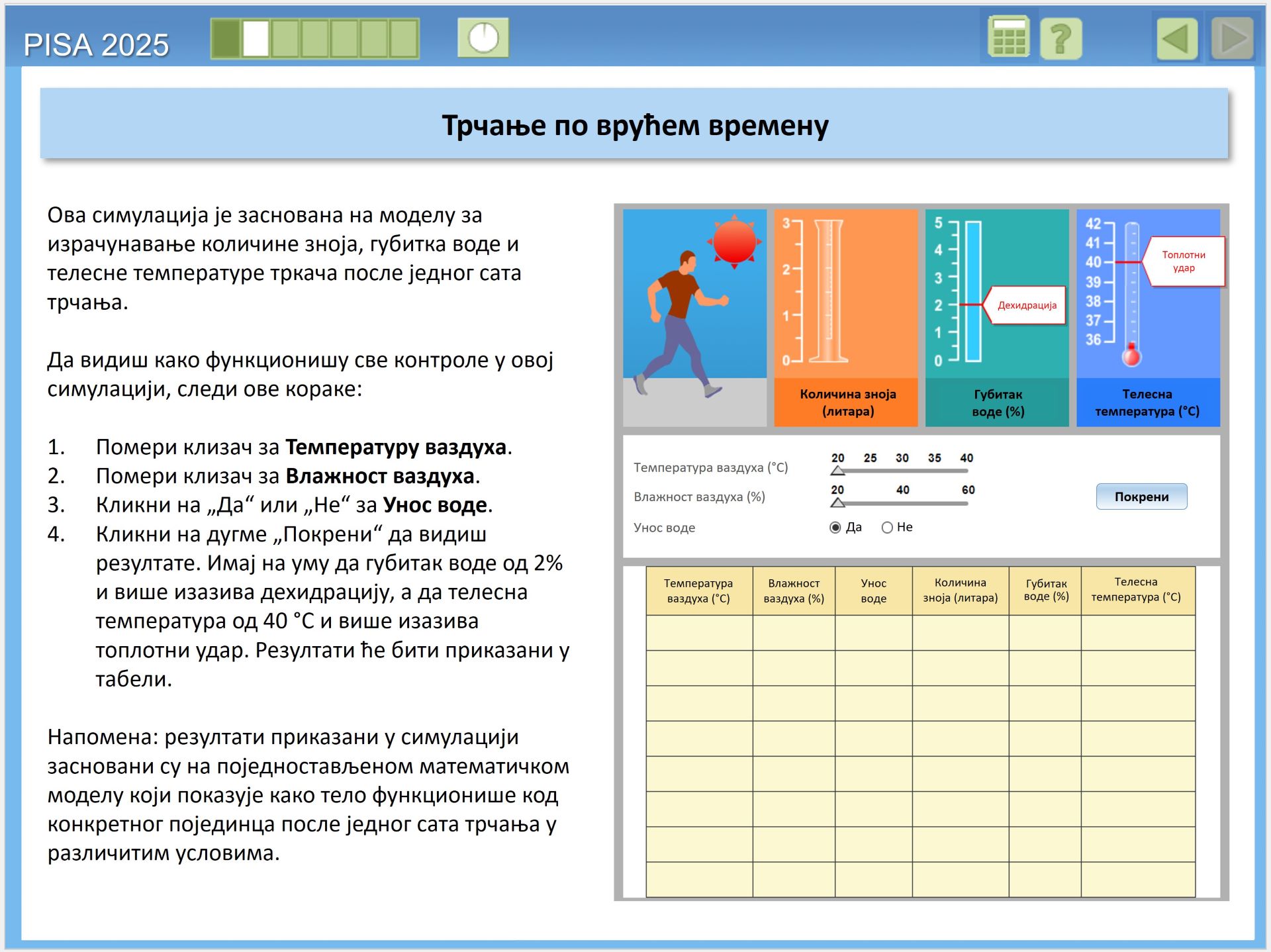Click the Дехидрација marker label
The image size is (1271, 952).
click(1027, 305)
